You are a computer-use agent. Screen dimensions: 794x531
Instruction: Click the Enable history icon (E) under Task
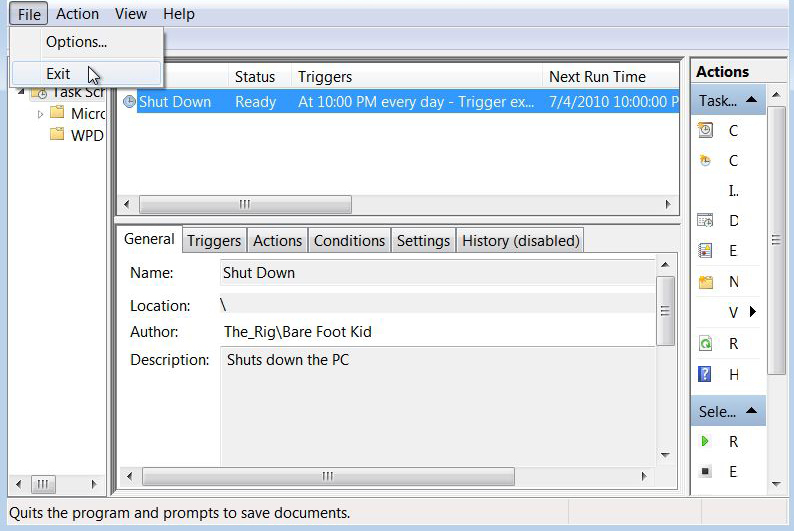tap(705, 250)
